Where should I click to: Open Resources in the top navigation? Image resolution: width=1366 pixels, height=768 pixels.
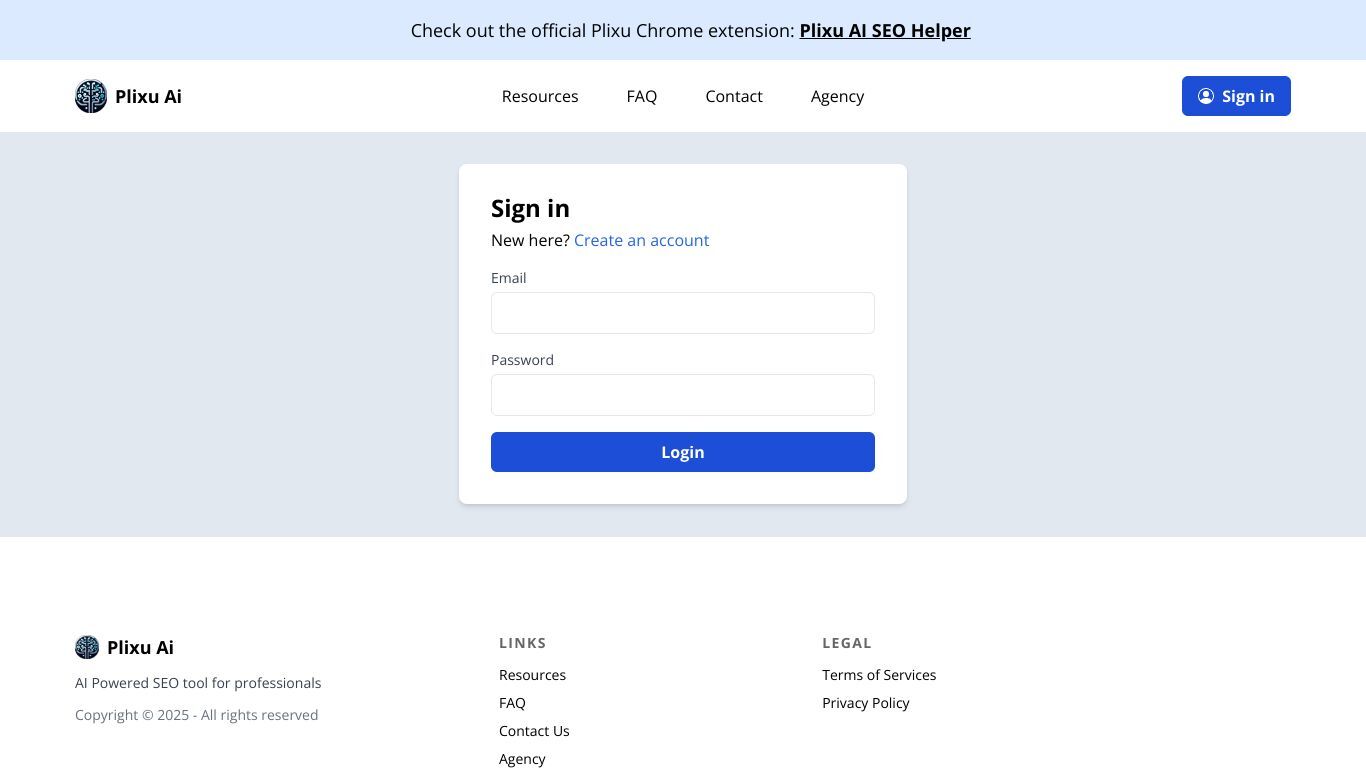(x=540, y=96)
